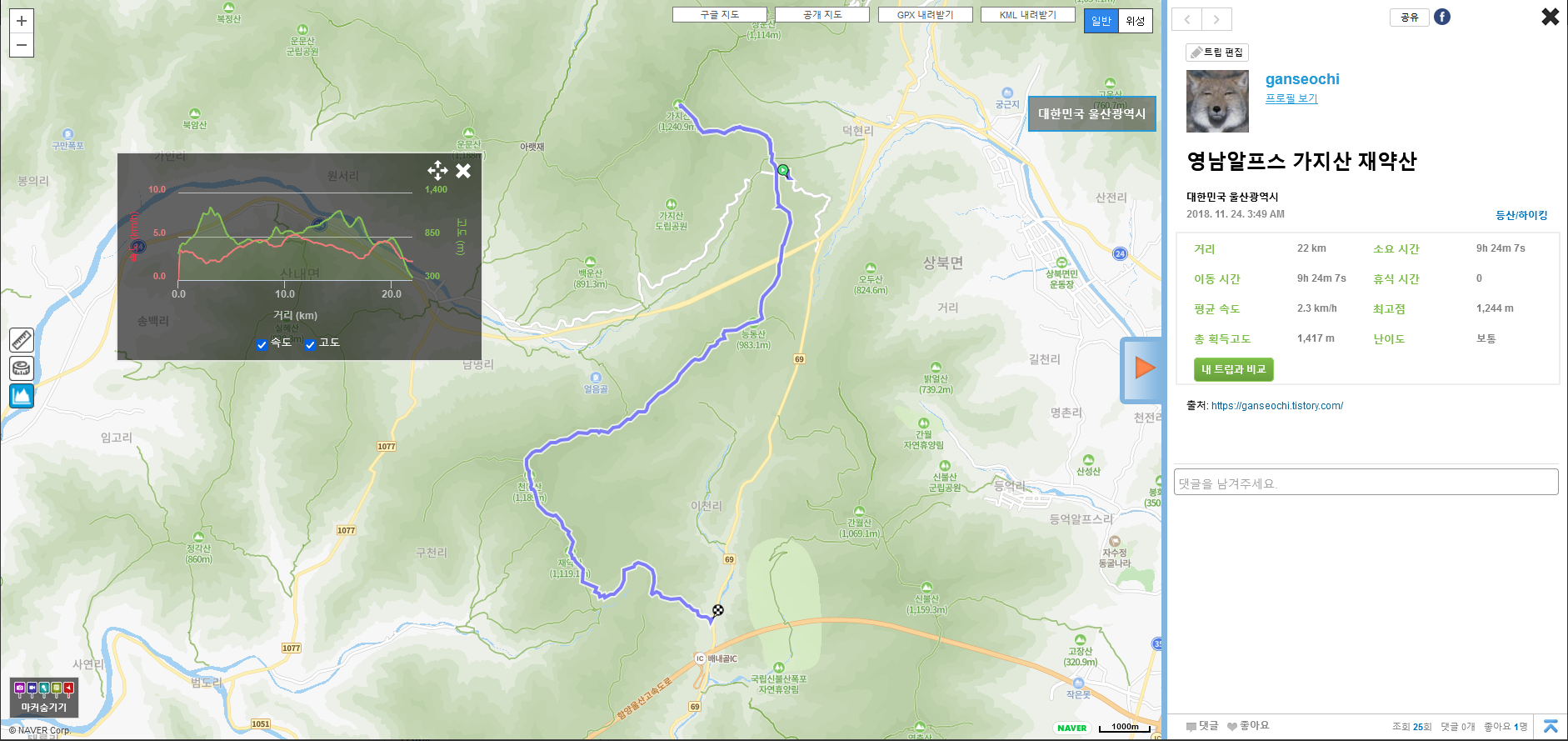Click the checkered finish marker on trail
The height and width of the screenshot is (741, 1568).
point(717,610)
